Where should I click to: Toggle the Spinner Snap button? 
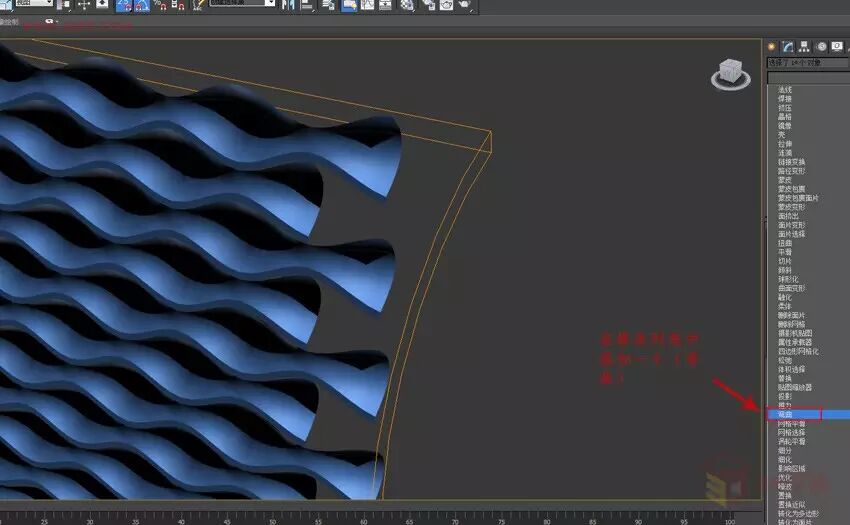click(x=178, y=5)
